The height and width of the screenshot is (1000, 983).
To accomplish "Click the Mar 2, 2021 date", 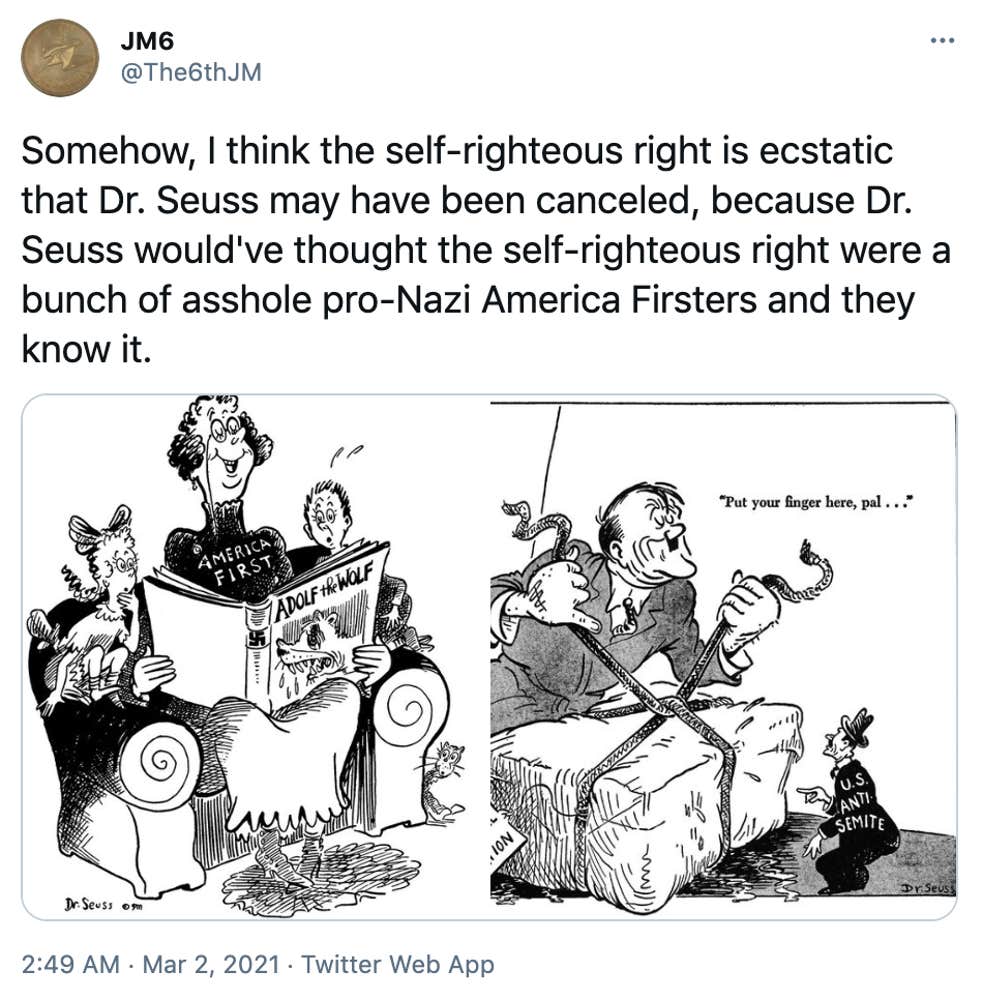I will [x=211, y=964].
